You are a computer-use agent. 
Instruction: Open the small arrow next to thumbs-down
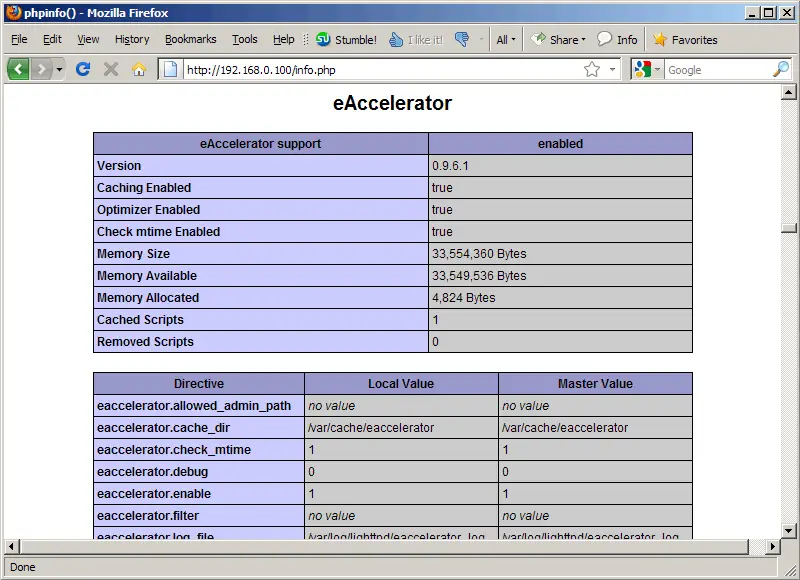pyautogui.click(x=481, y=40)
